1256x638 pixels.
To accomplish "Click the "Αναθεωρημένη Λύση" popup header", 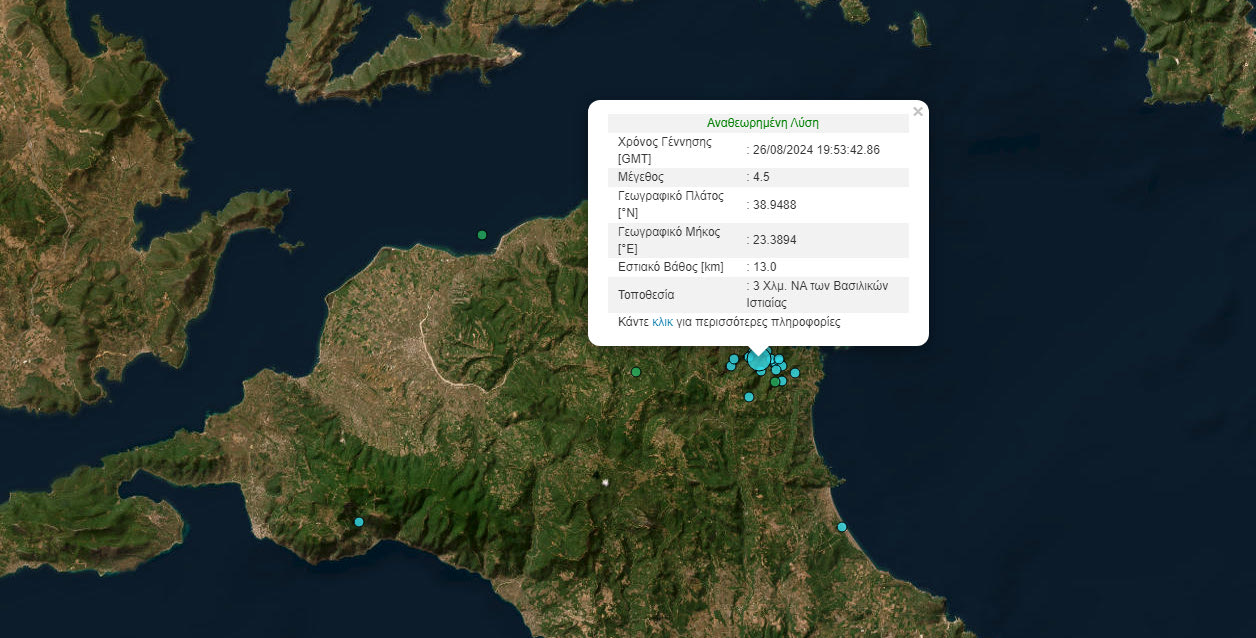I will pyautogui.click(x=762, y=123).
